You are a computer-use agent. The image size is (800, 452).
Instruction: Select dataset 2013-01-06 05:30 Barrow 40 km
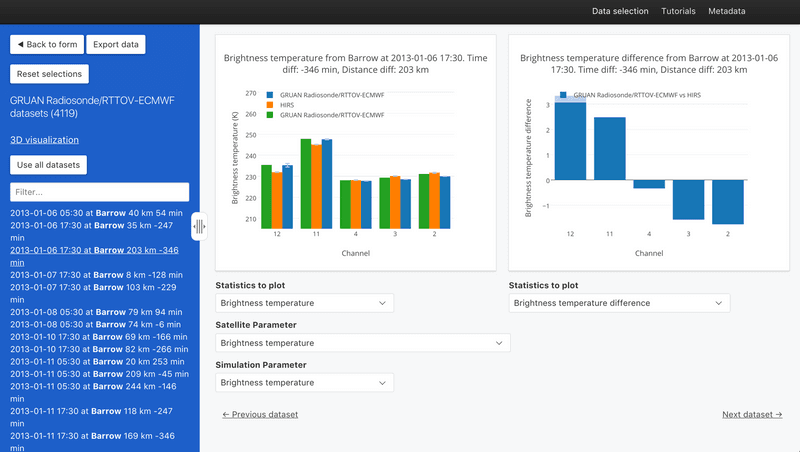[x=96, y=213]
